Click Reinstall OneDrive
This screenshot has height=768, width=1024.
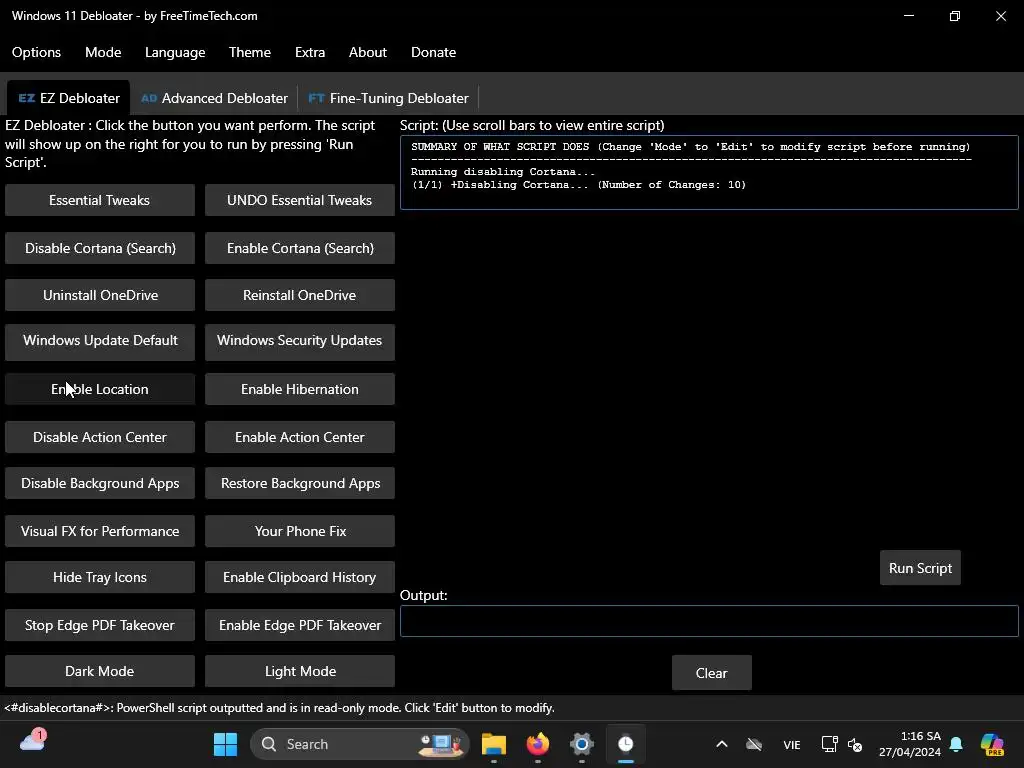(x=300, y=295)
